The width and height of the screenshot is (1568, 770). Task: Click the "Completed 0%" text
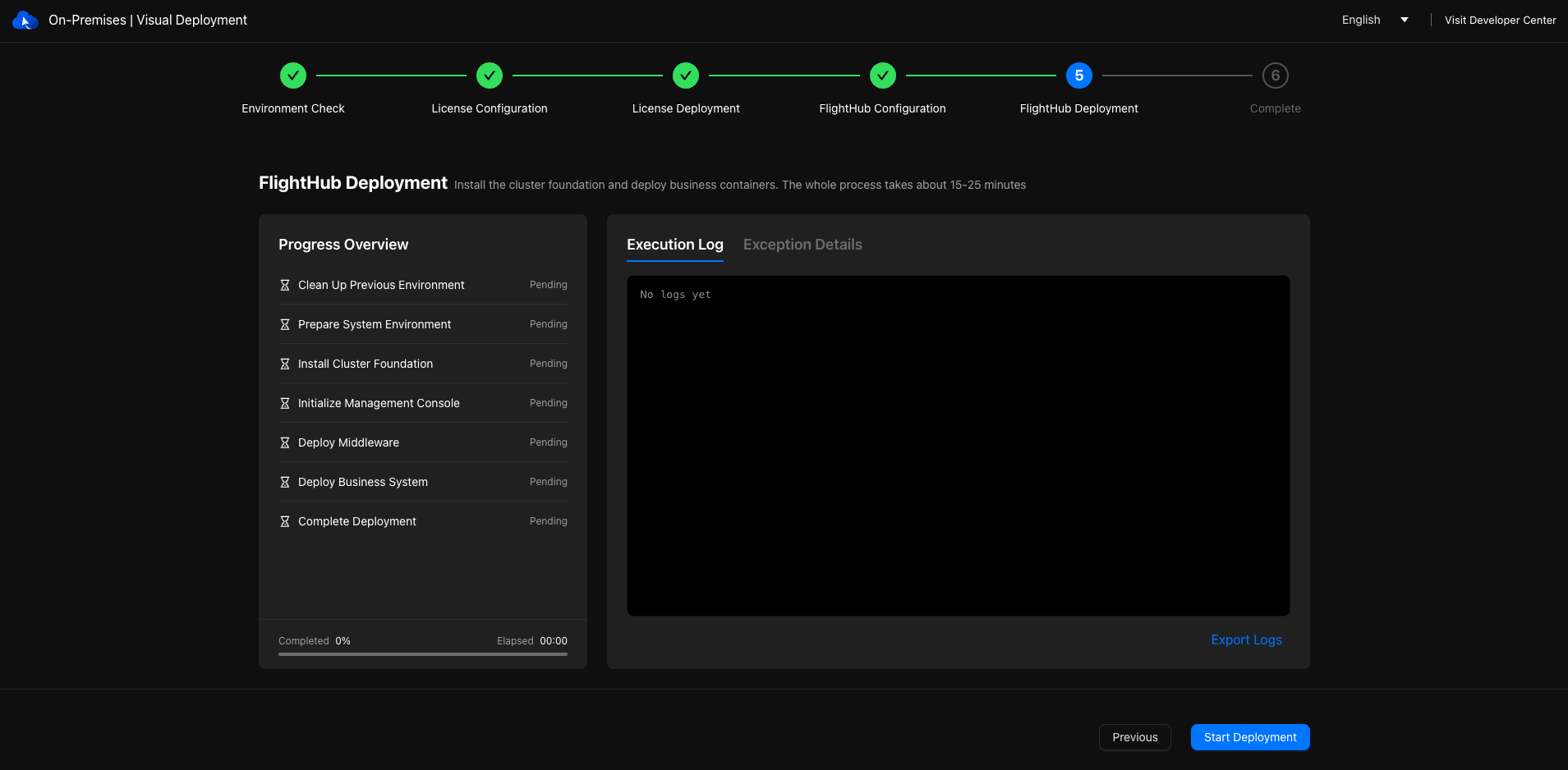315,641
